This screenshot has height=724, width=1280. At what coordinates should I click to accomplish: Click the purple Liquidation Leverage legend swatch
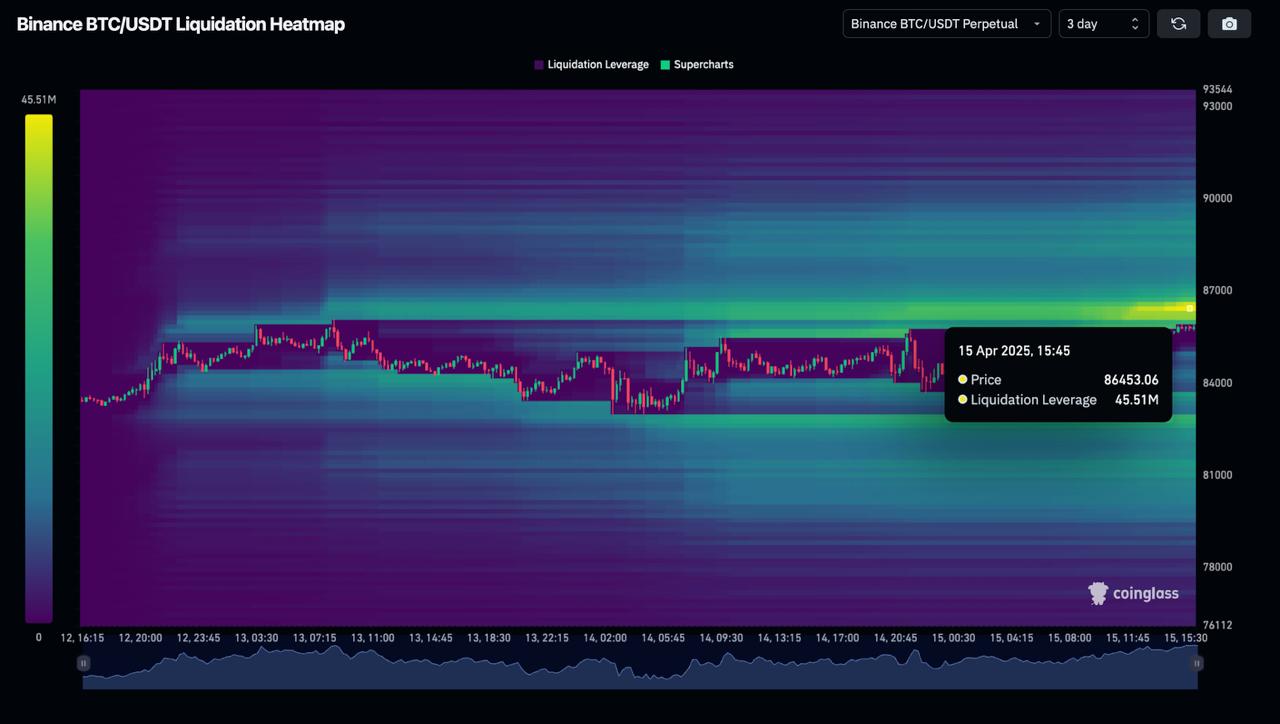pyautogui.click(x=539, y=64)
